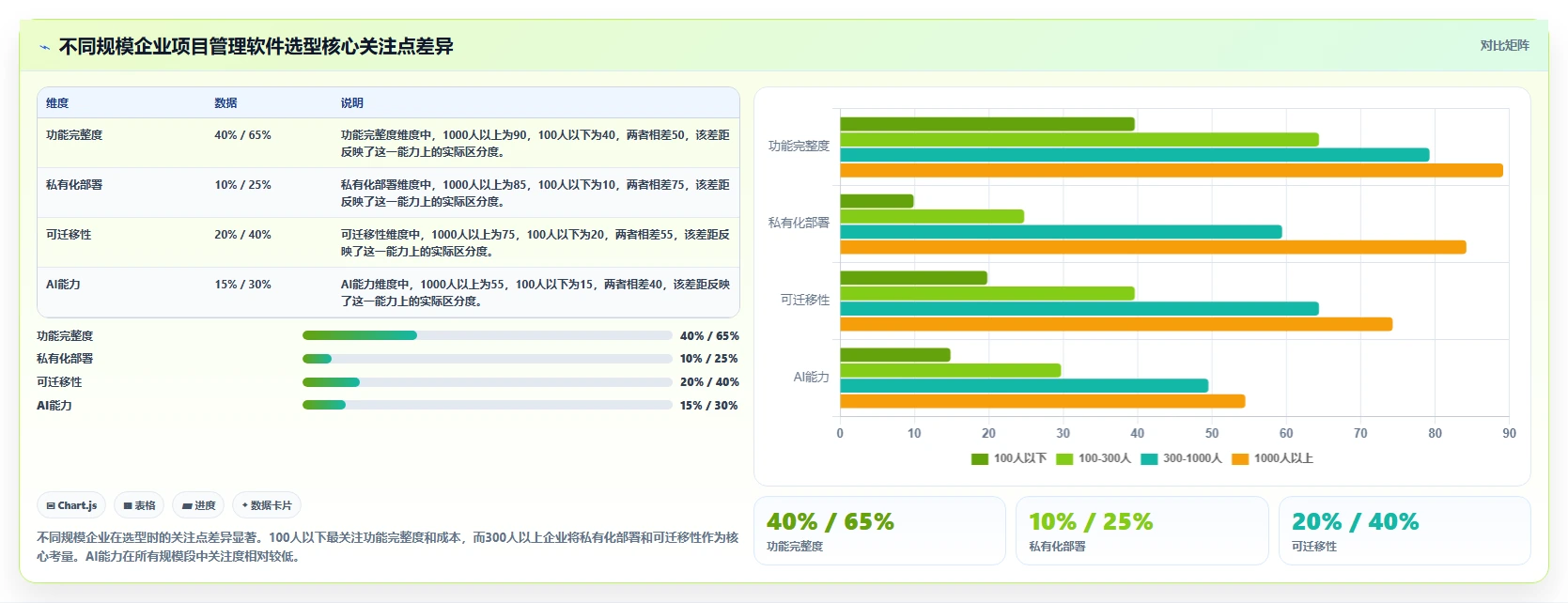Click the 私有化部署 chart axis label
Viewport: 1568px width, 603px height.
tap(799, 224)
